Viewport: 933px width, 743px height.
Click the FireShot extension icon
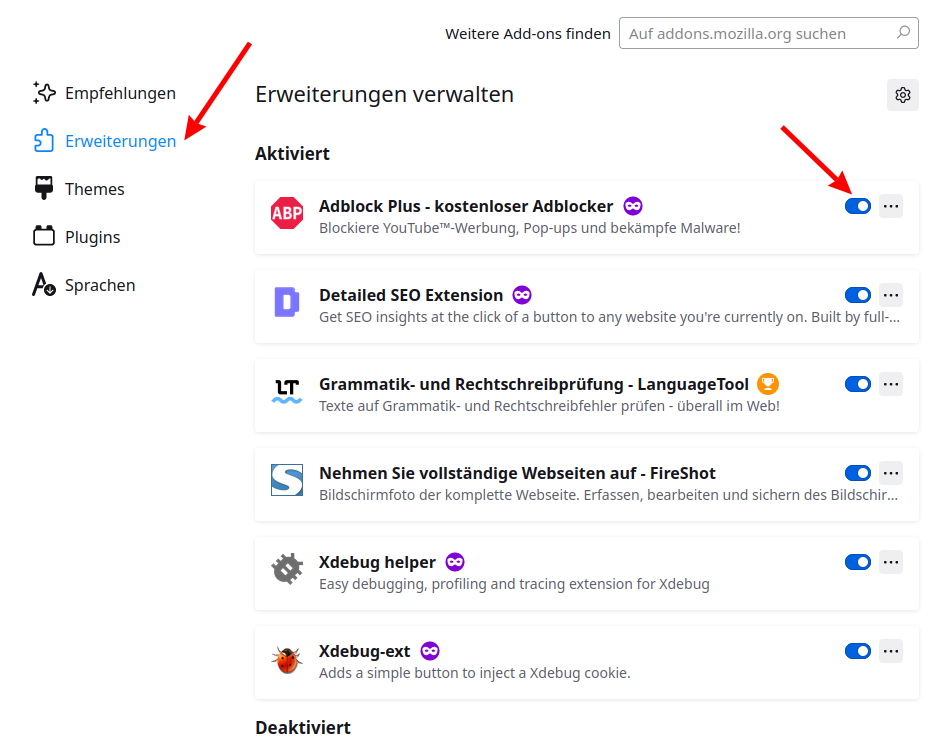click(x=287, y=480)
